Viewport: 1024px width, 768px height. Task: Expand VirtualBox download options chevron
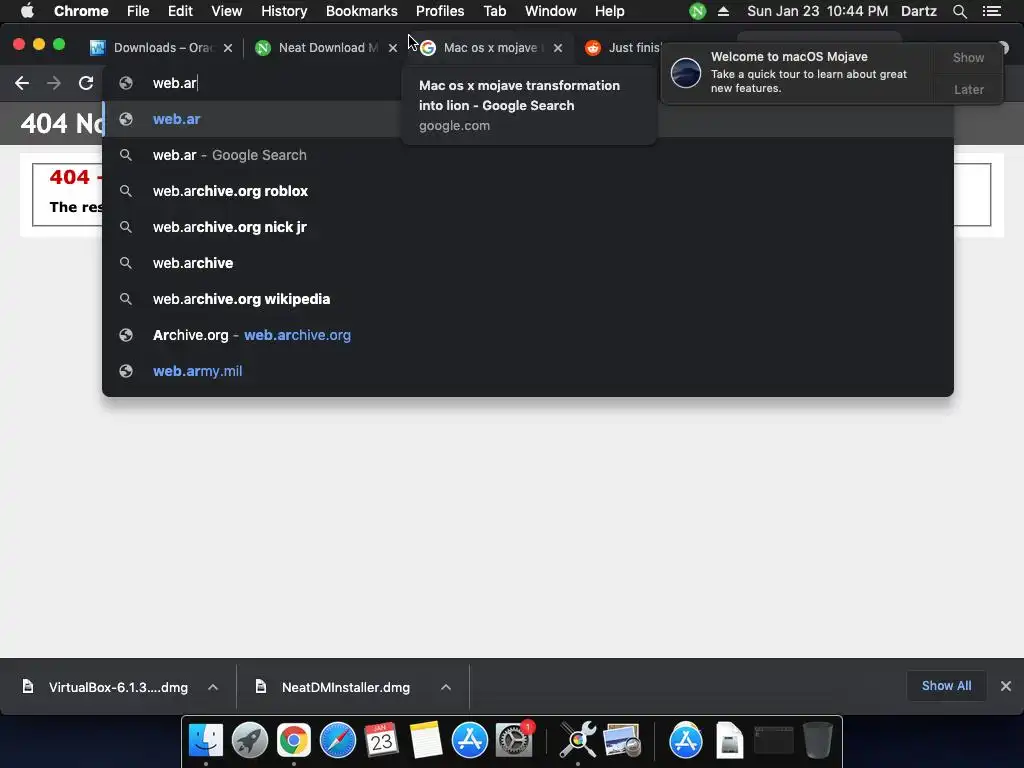pos(213,687)
